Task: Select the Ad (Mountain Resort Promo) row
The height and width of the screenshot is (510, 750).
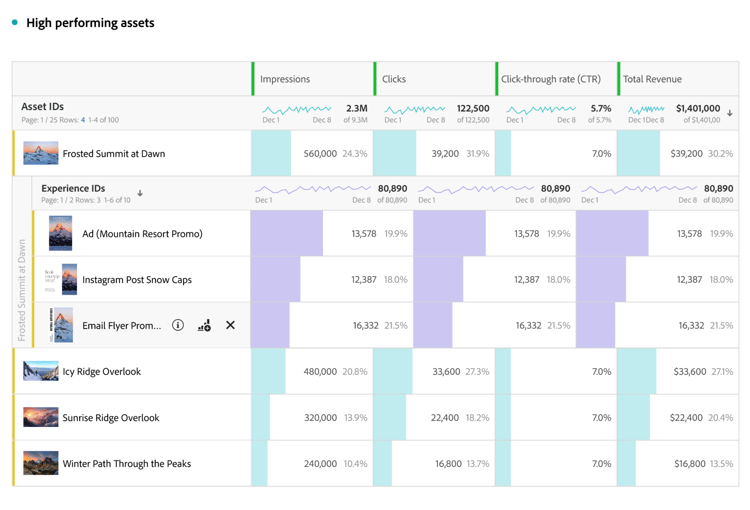Action: pos(142,233)
